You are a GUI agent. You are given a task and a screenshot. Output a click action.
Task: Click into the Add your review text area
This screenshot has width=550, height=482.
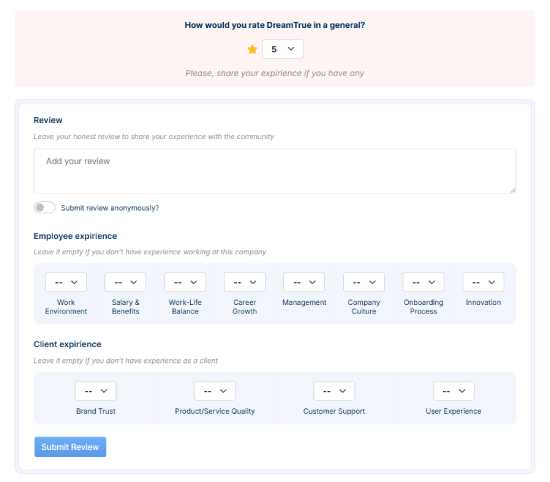pos(275,171)
